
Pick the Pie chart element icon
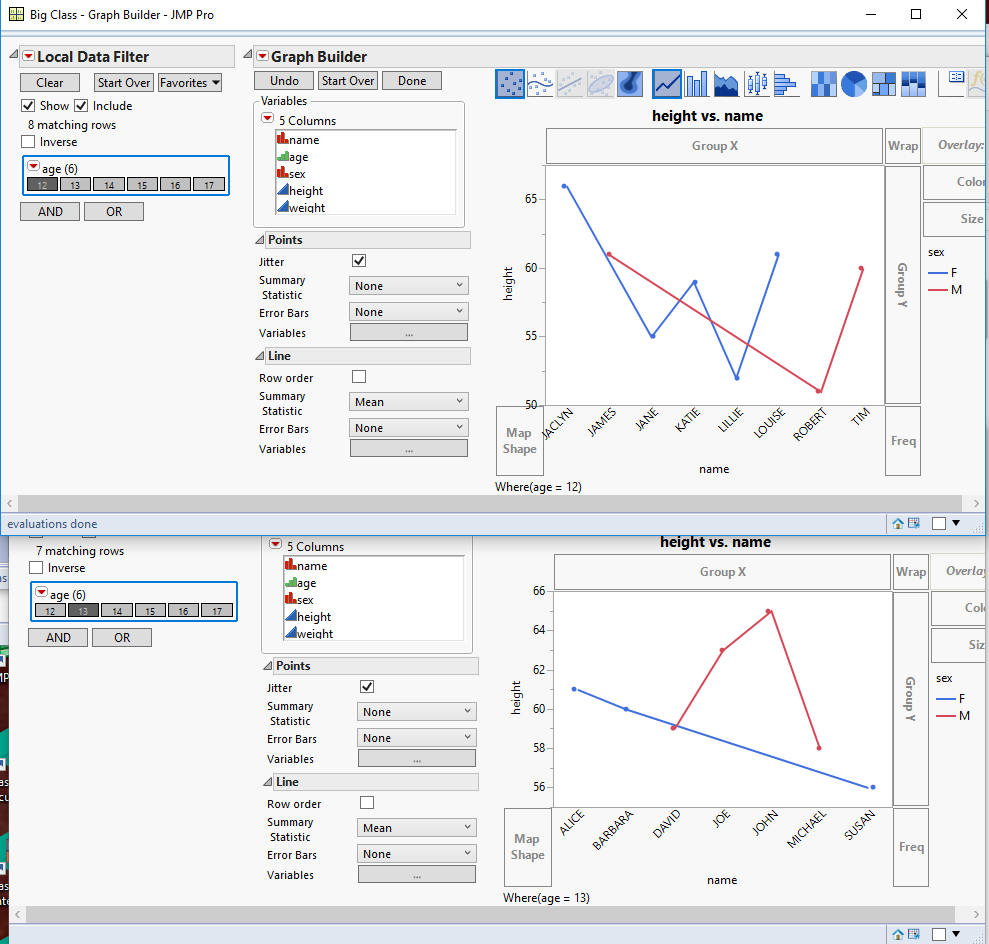coord(854,83)
